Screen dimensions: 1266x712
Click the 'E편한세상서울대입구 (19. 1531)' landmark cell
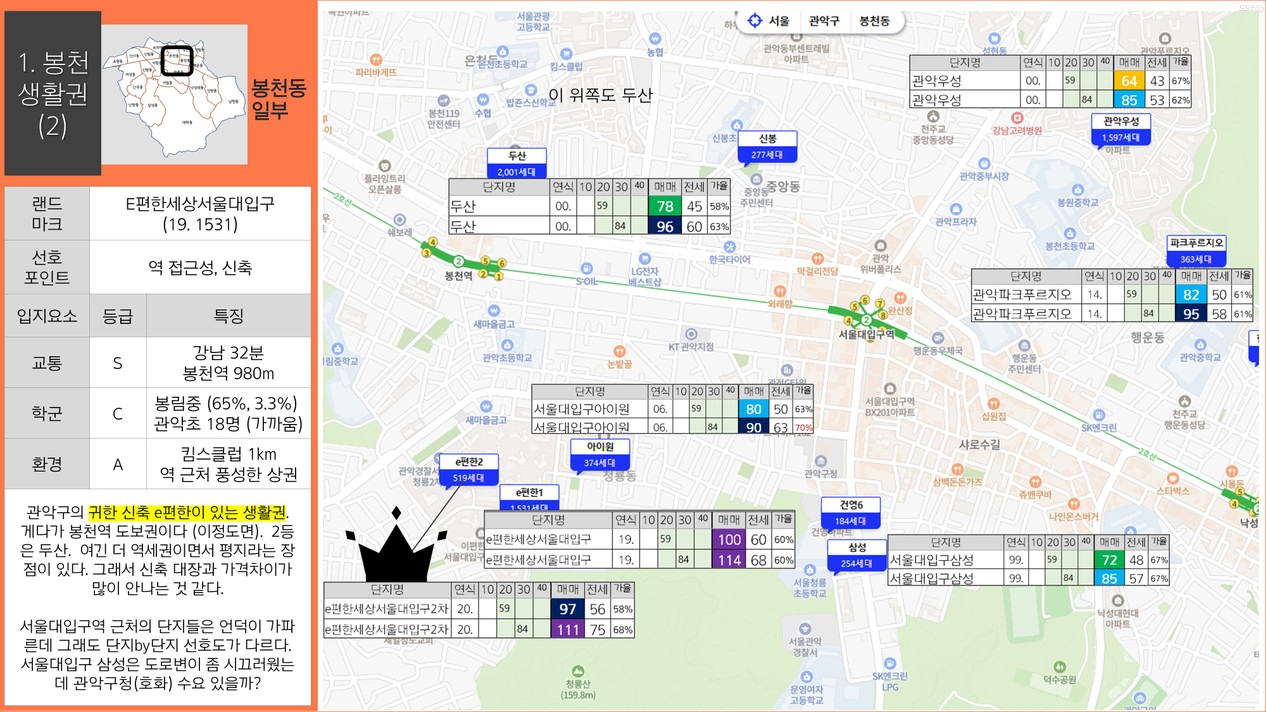pyautogui.click(x=200, y=214)
